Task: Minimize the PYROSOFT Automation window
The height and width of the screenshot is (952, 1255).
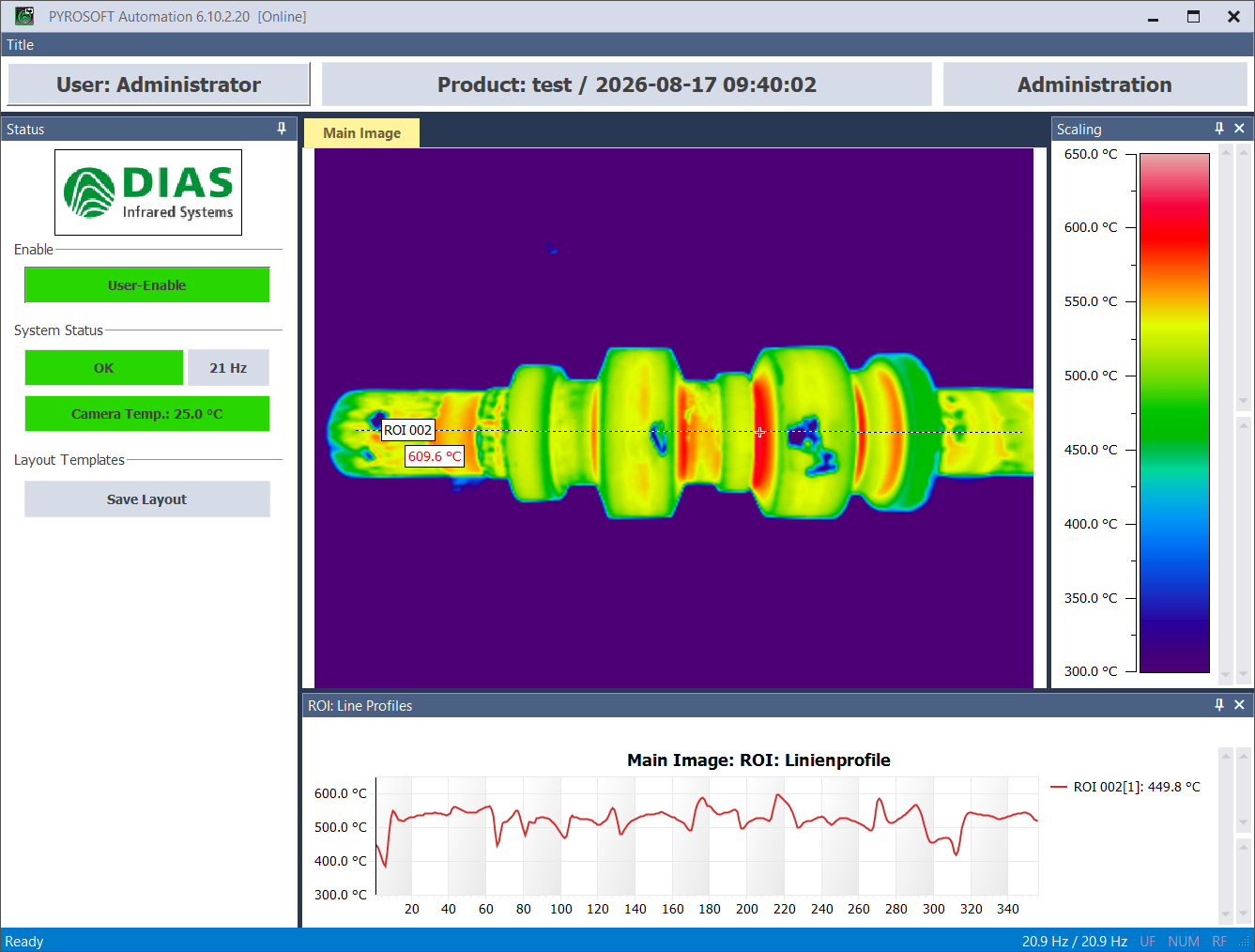Action: point(1153,17)
